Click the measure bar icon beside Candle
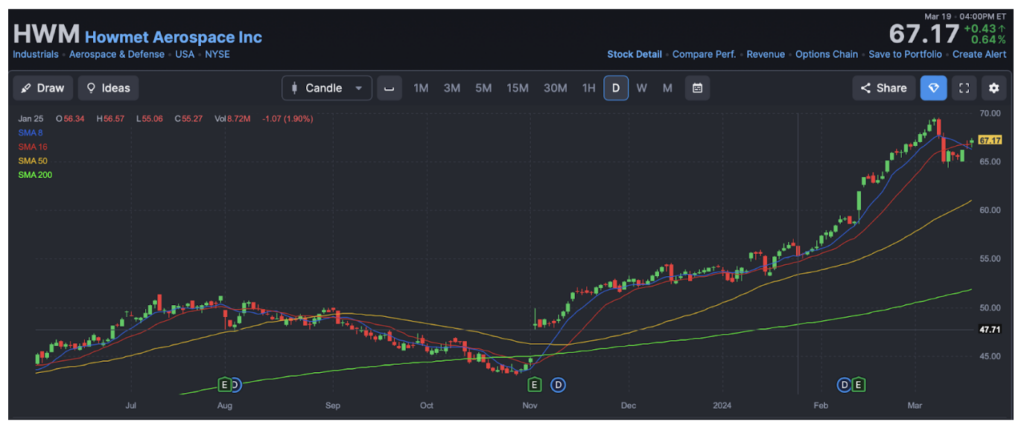Screen dimensions: 1024x425 coord(389,88)
